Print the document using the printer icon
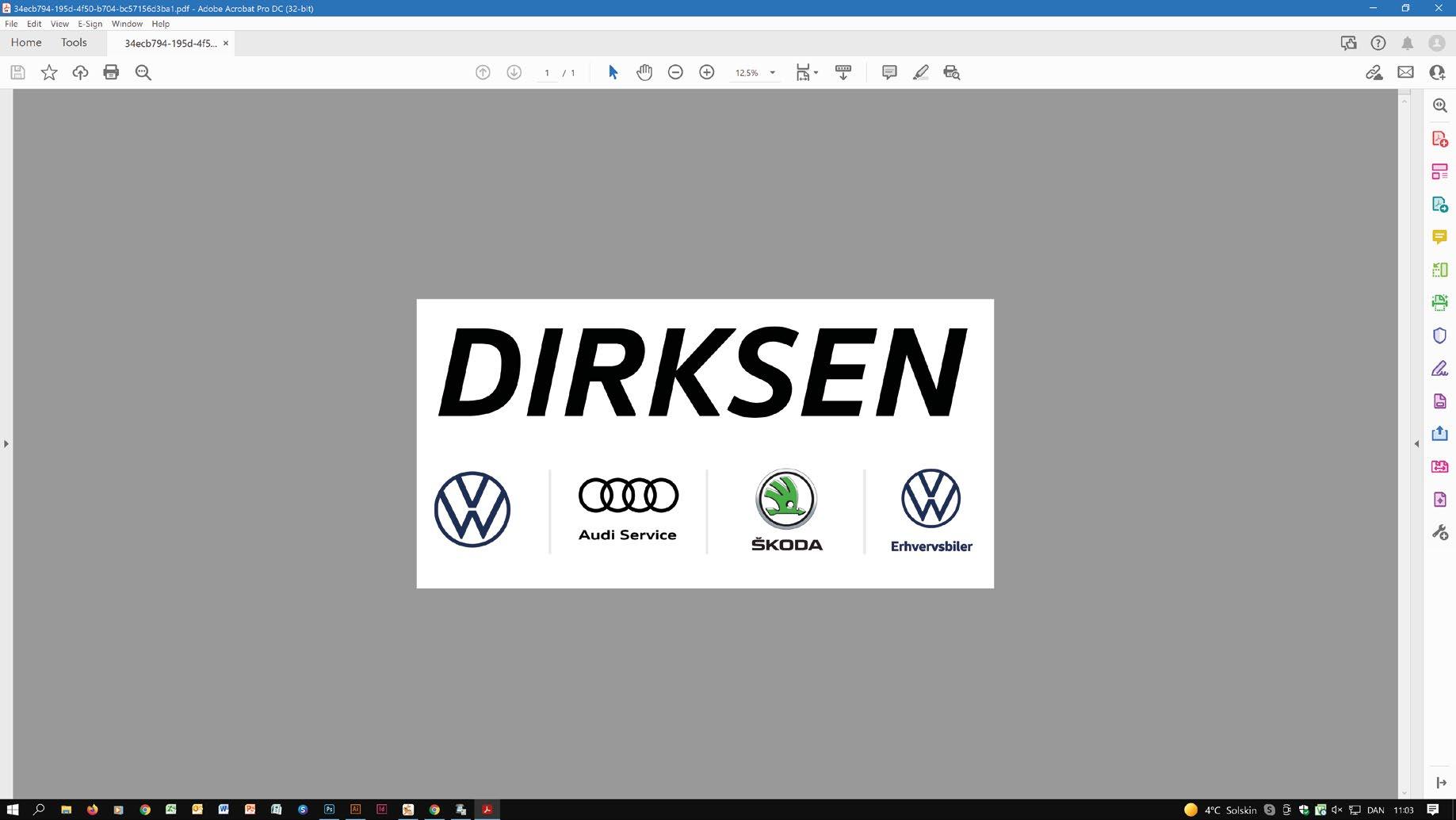This screenshot has height=820, width=1456. point(111,72)
